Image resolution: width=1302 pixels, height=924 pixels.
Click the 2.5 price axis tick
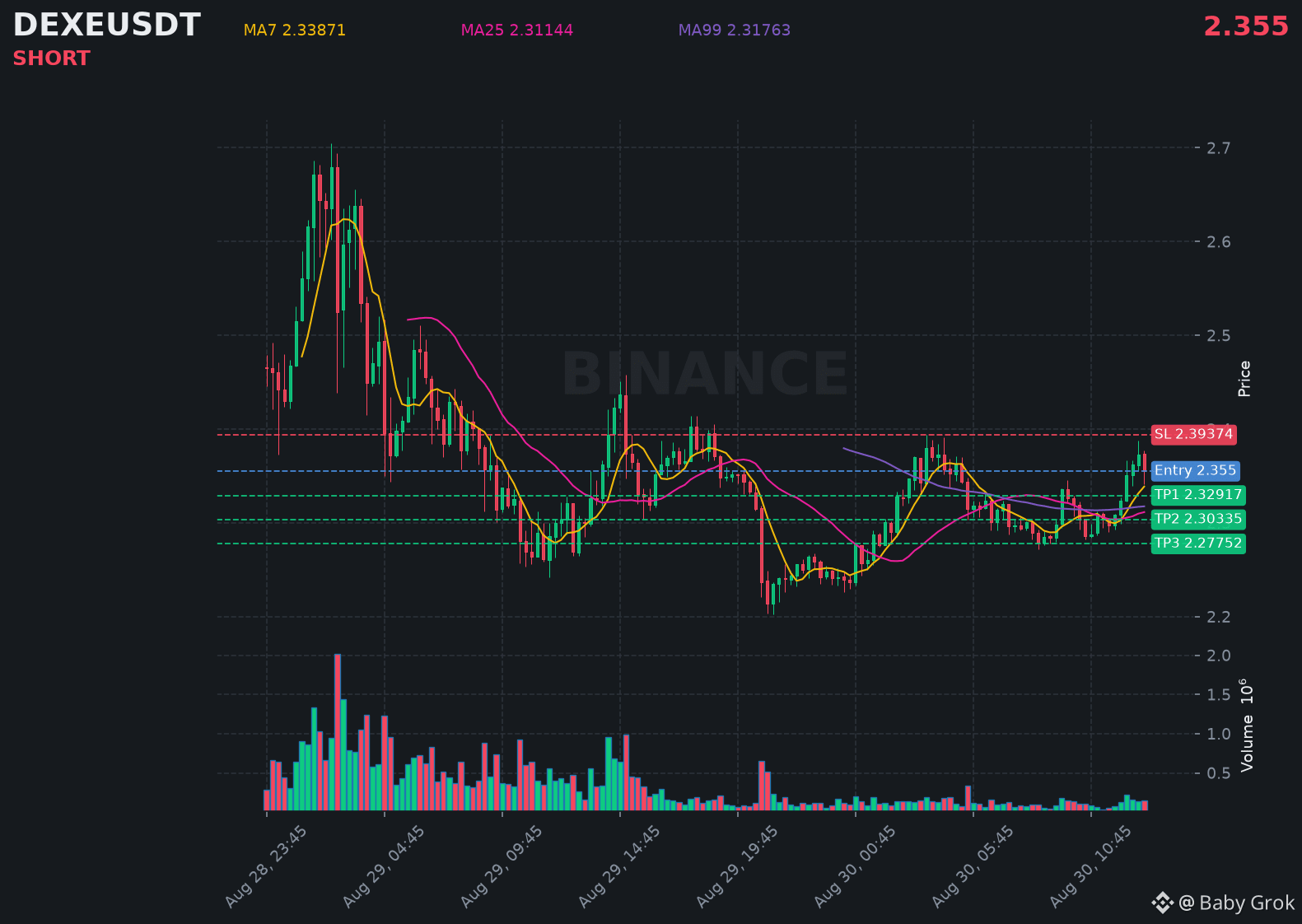pos(1219,336)
